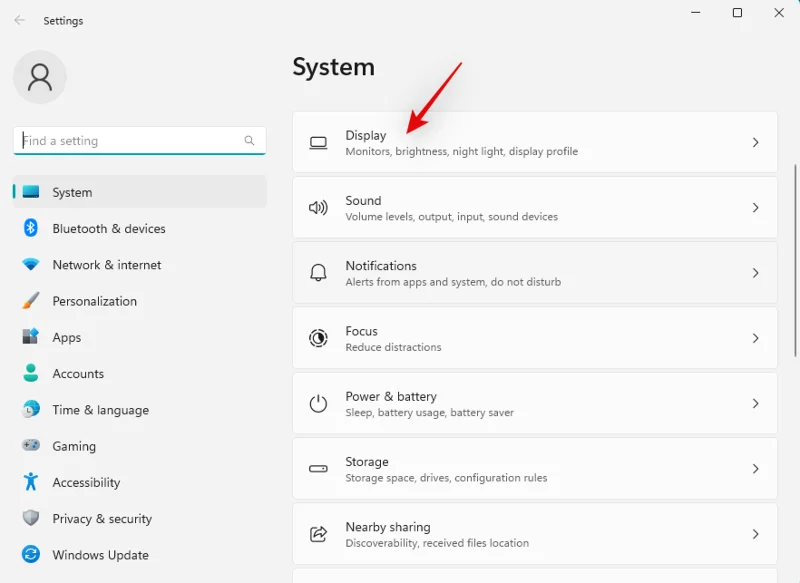The height and width of the screenshot is (583, 800).
Task: Click the Network & internet wifi icon
Action: [31, 265]
